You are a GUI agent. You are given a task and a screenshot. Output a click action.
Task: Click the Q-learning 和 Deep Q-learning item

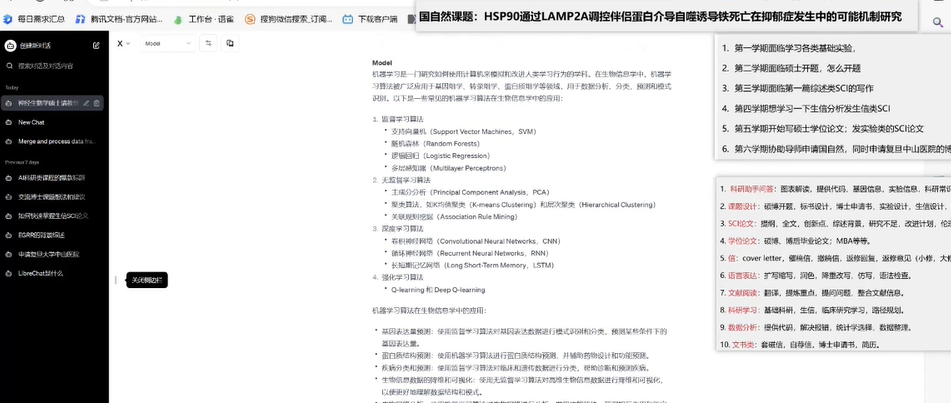coord(439,290)
